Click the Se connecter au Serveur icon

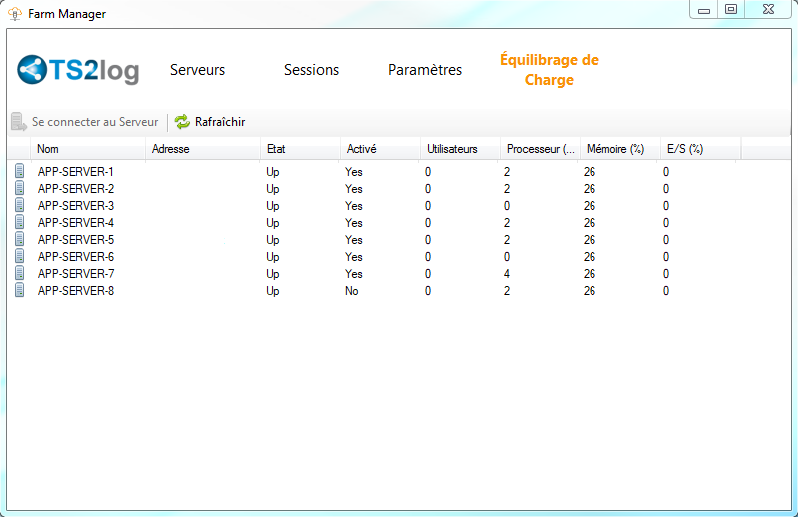(19, 122)
